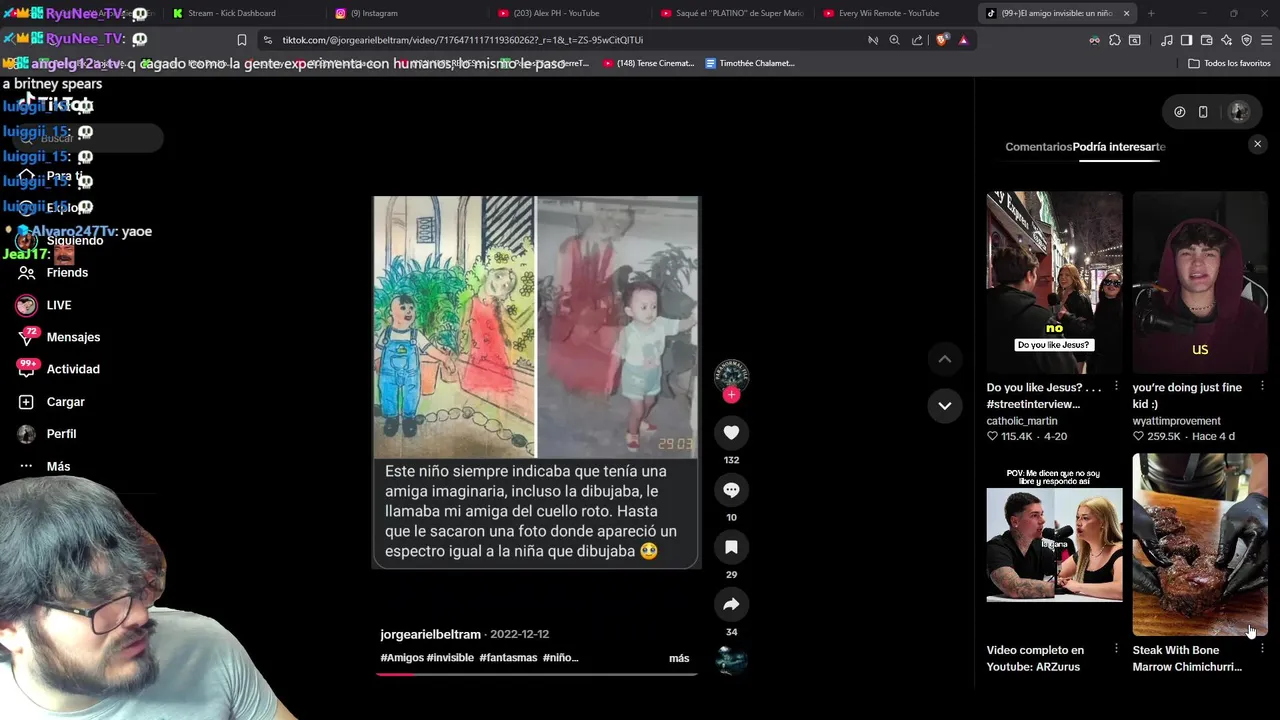Bookmark this page with address bar icon
Image resolution: width=1280 pixels, height=720 pixels.
coord(241,40)
